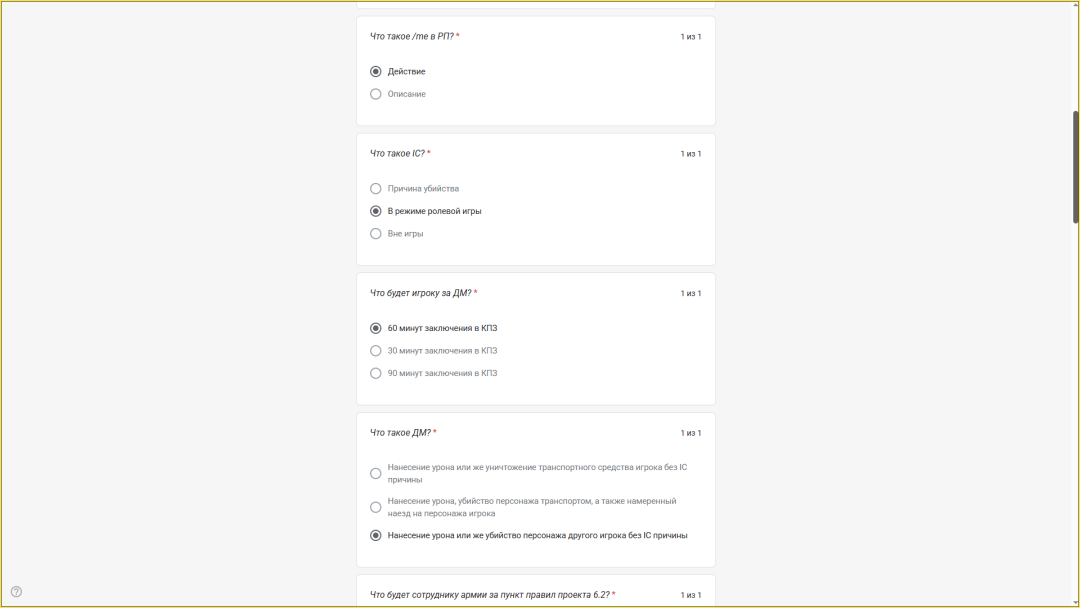Click the help question mark icon
The height and width of the screenshot is (608, 1080).
(x=16, y=591)
